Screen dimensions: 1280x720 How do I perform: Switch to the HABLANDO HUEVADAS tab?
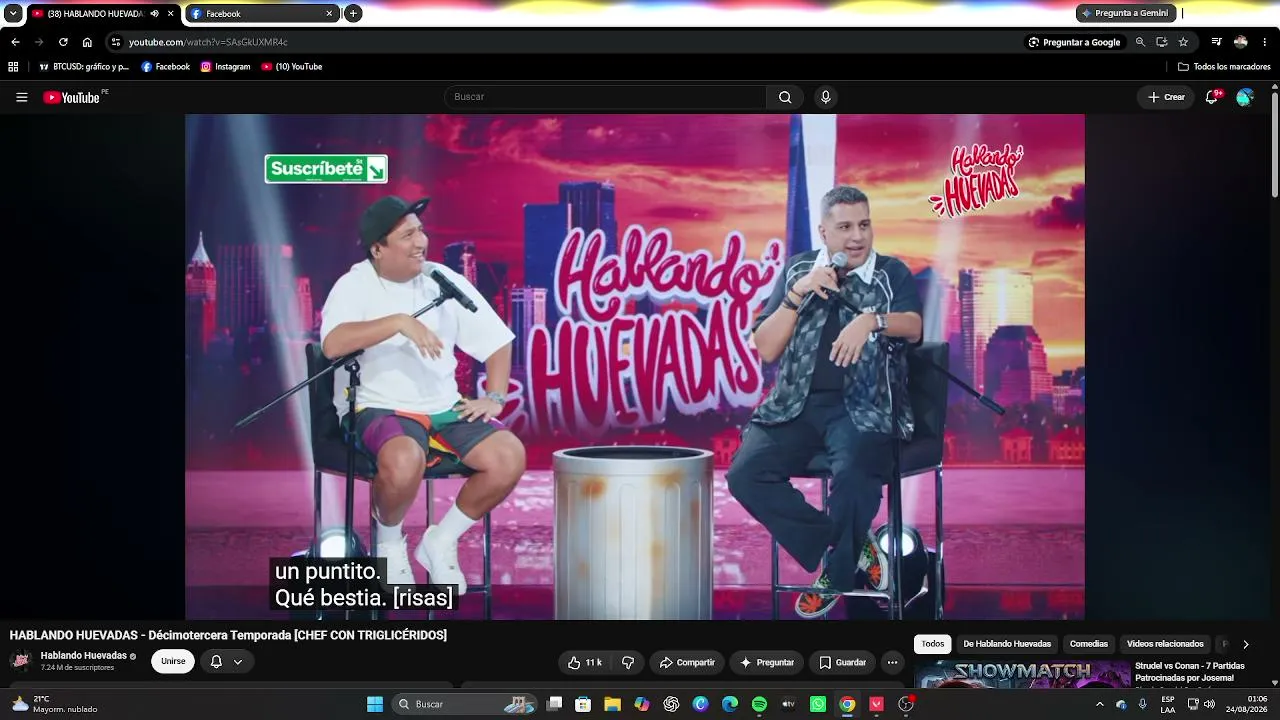(x=104, y=14)
